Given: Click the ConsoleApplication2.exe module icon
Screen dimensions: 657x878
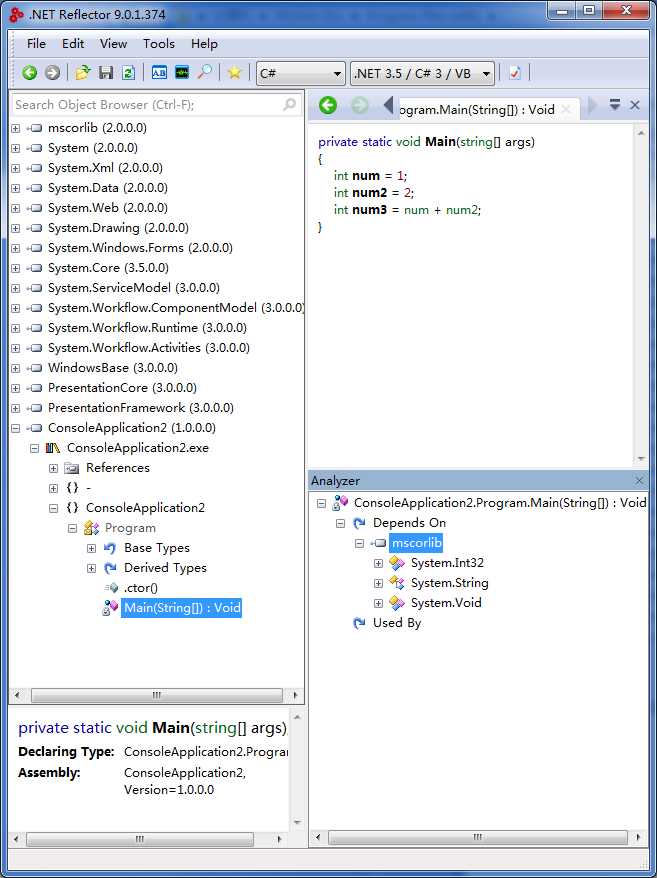Looking at the screenshot, I should pyautogui.click(x=53, y=448).
